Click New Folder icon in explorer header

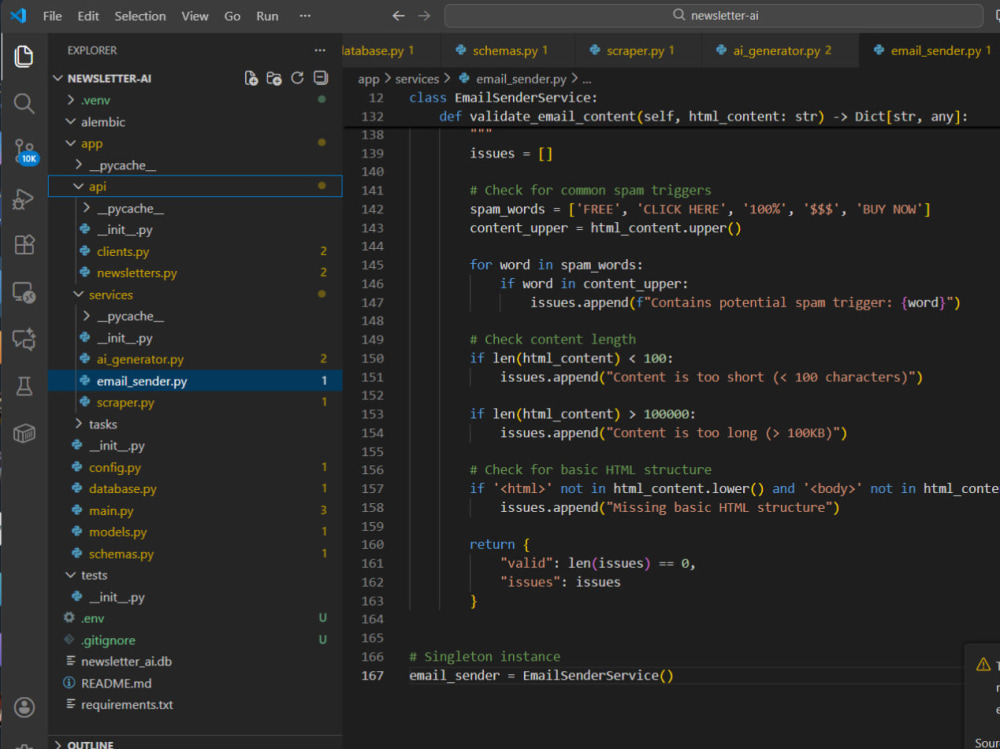274,79
